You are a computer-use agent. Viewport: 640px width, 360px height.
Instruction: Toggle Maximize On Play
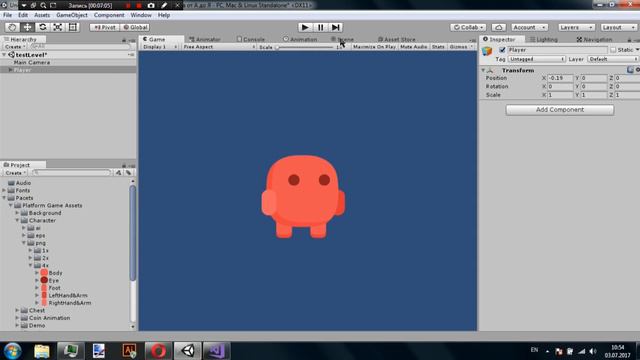point(374,47)
